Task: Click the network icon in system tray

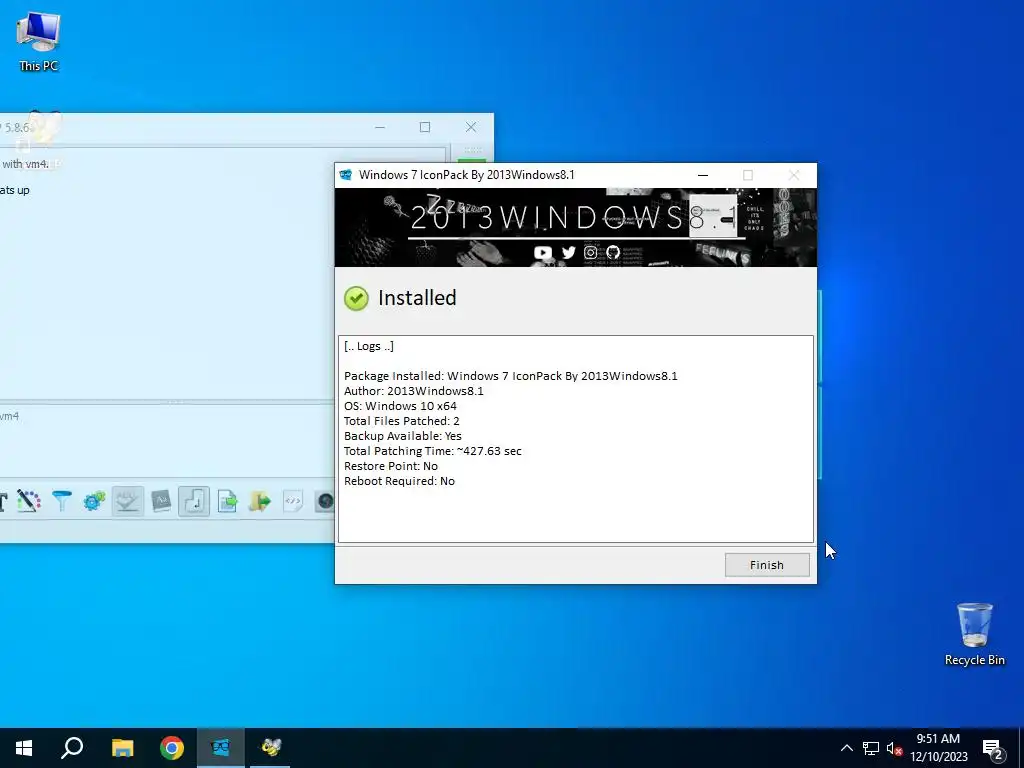Action: click(871, 748)
